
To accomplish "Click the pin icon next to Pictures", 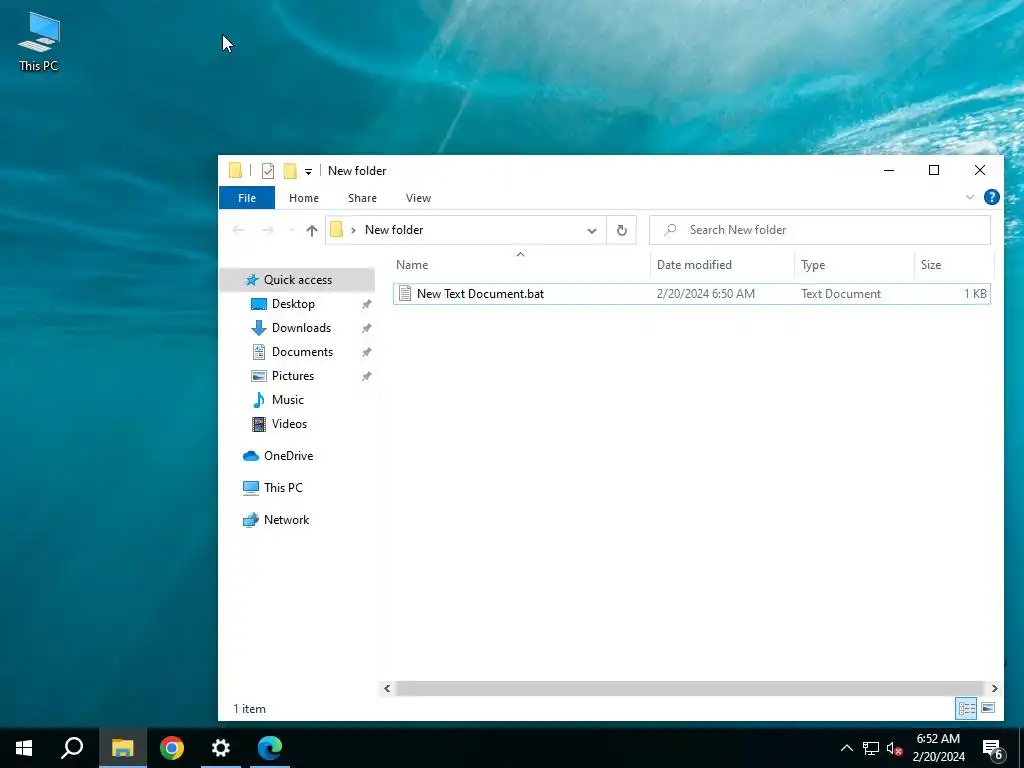I will (x=366, y=377).
